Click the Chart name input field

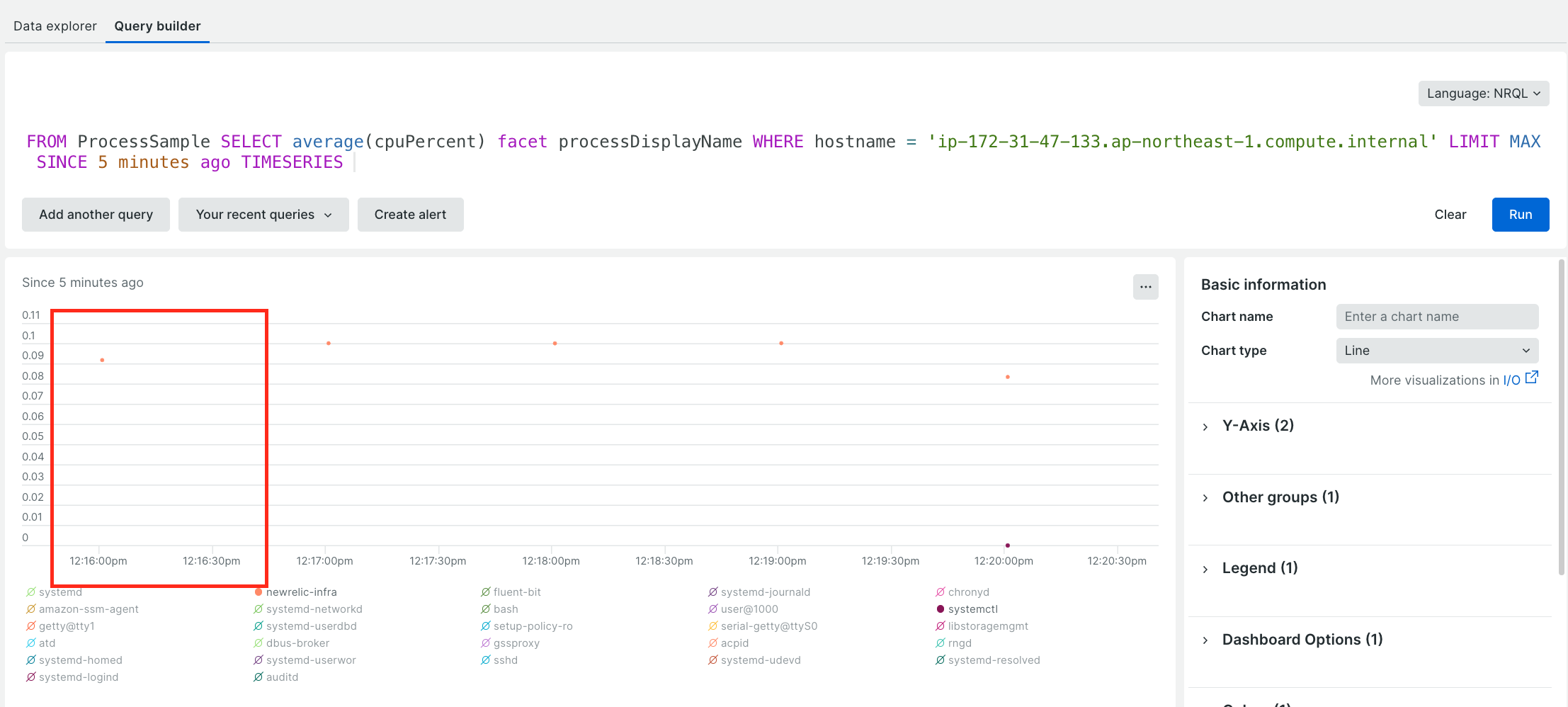point(1437,317)
